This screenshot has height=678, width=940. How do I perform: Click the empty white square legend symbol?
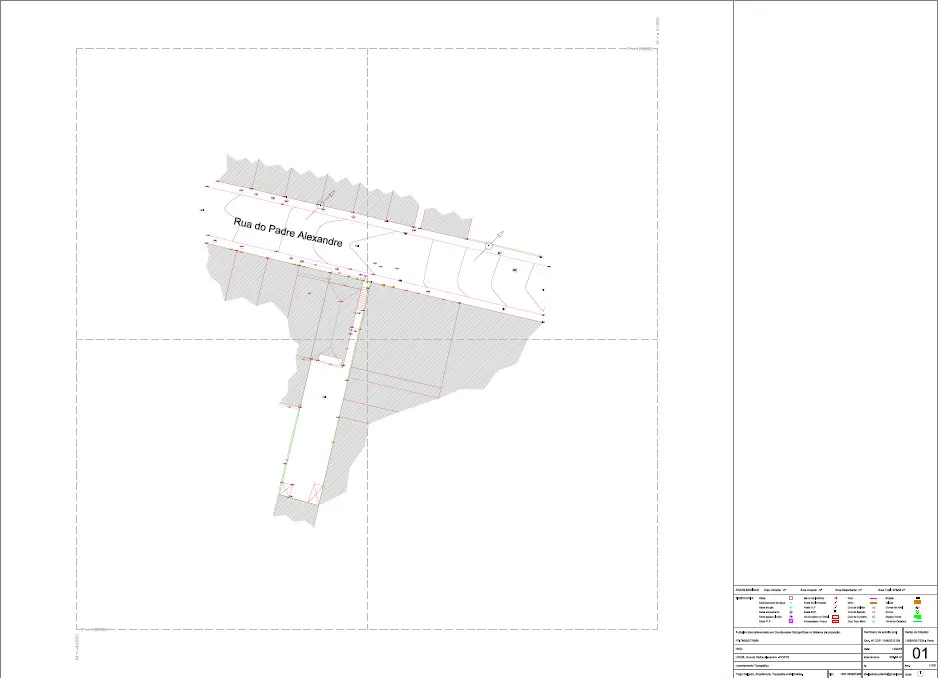[x=791, y=597]
